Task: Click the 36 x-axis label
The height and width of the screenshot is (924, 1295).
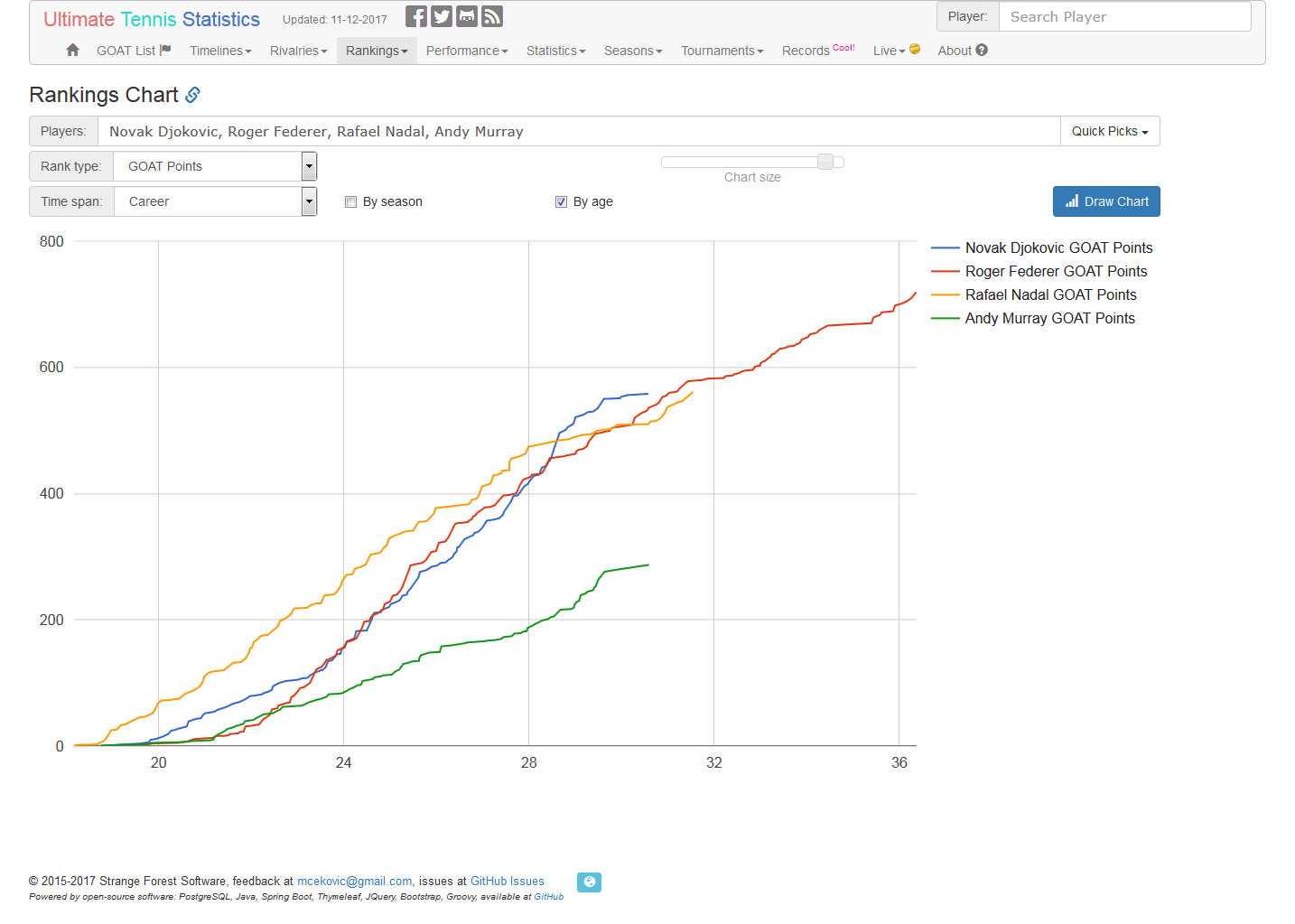Action: click(x=899, y=762)
